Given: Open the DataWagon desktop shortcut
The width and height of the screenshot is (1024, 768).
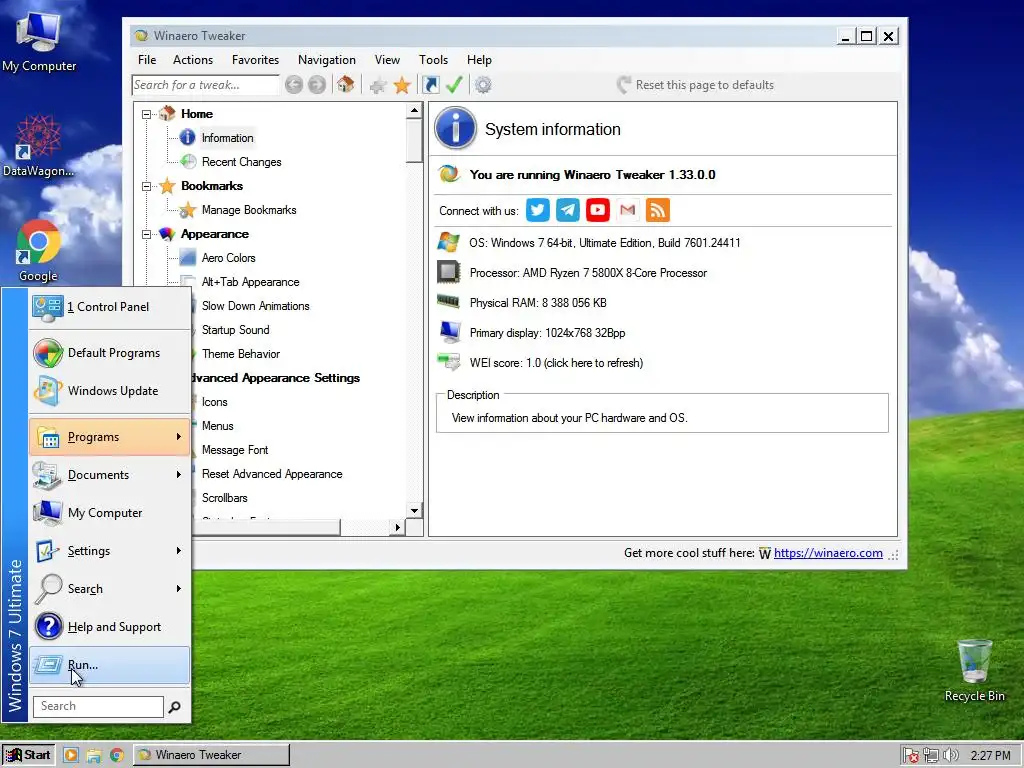Looking at the screenshot, I should (38, 146).
